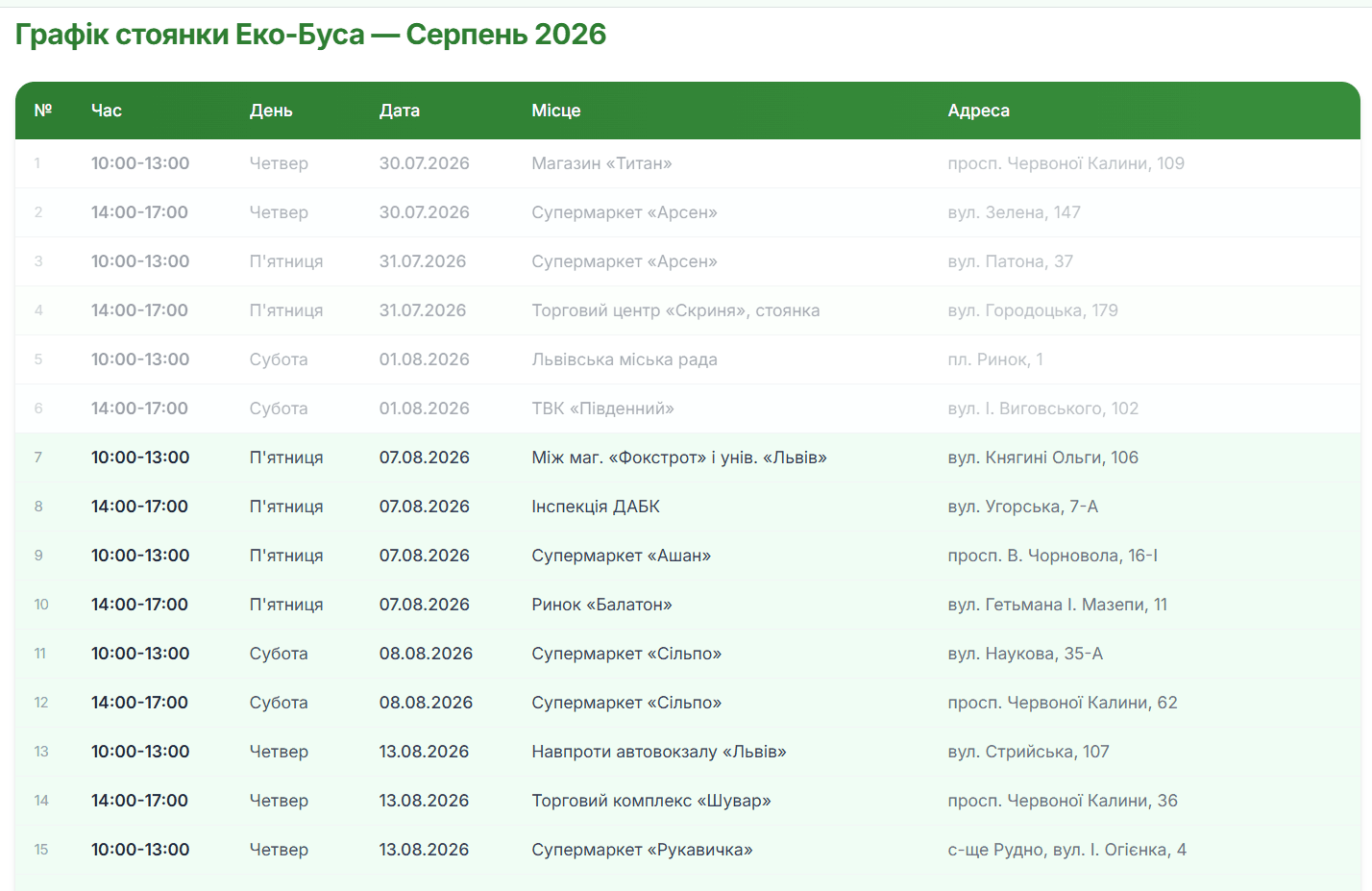Click the date 30.07.2026 in the «Титан» row
Screen dimensions: 1372x891
(x=425, y=163)
